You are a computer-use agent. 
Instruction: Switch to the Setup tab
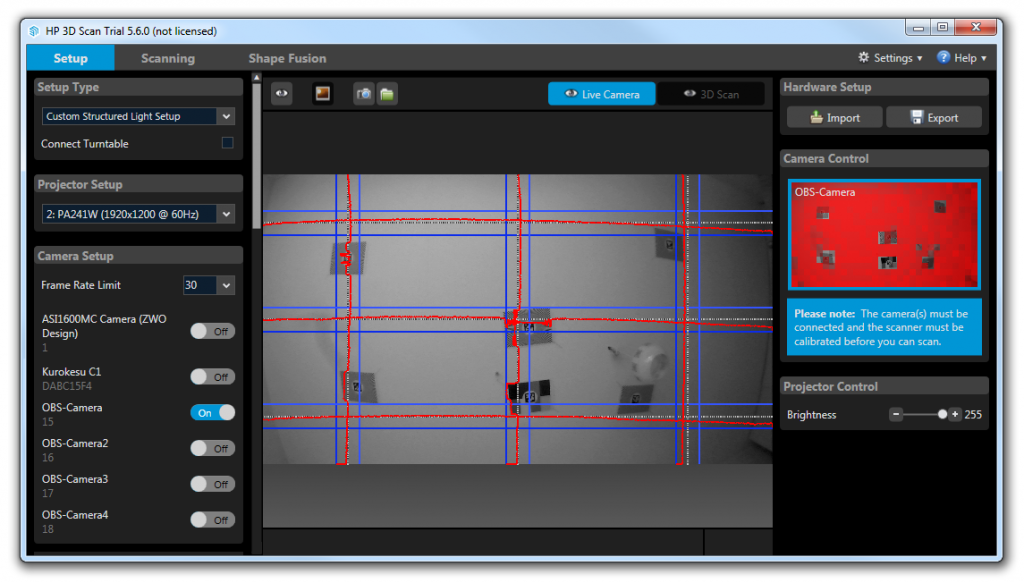point(71,58)
